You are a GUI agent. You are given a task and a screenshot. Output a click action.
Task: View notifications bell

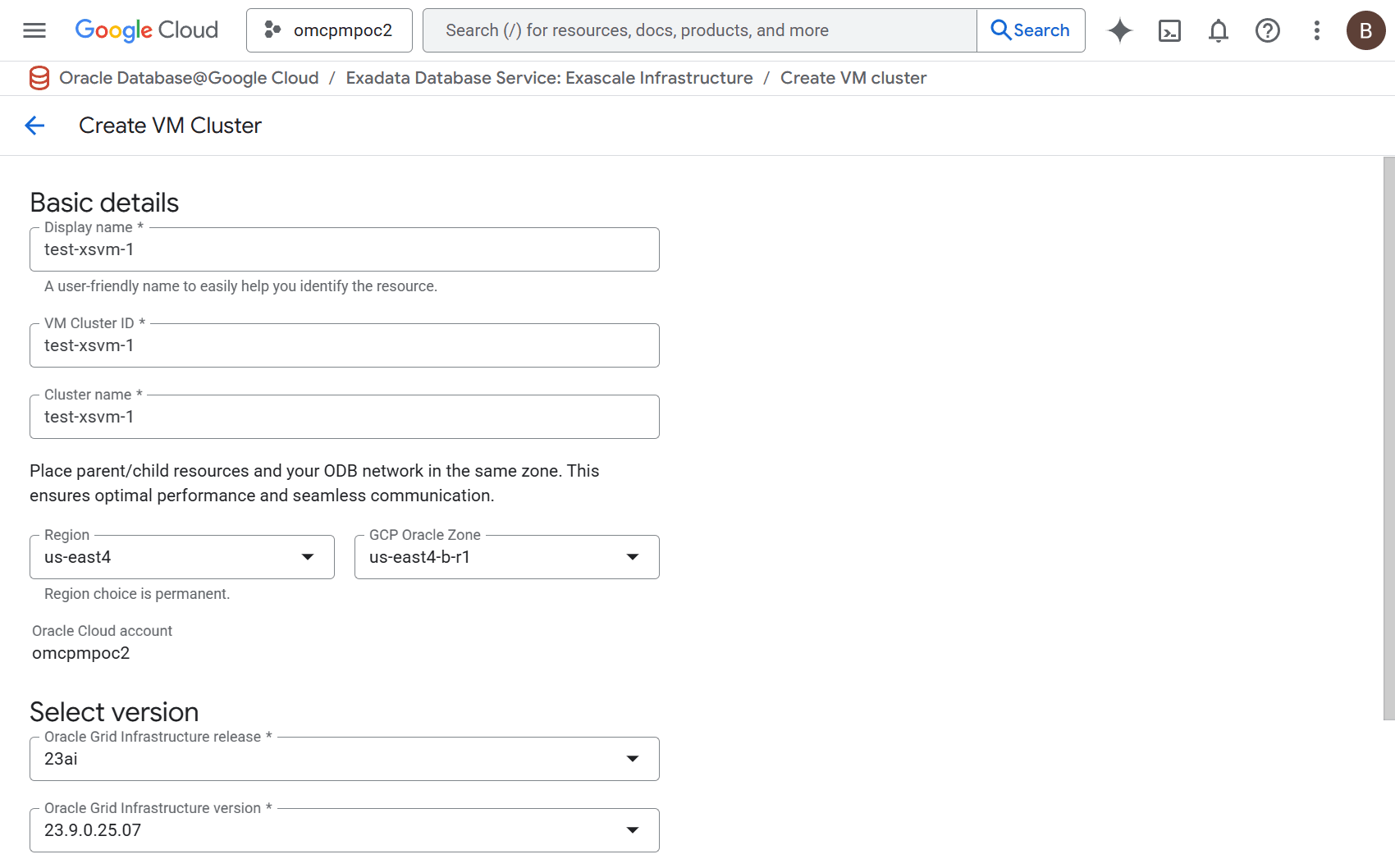pos(1218,30)
